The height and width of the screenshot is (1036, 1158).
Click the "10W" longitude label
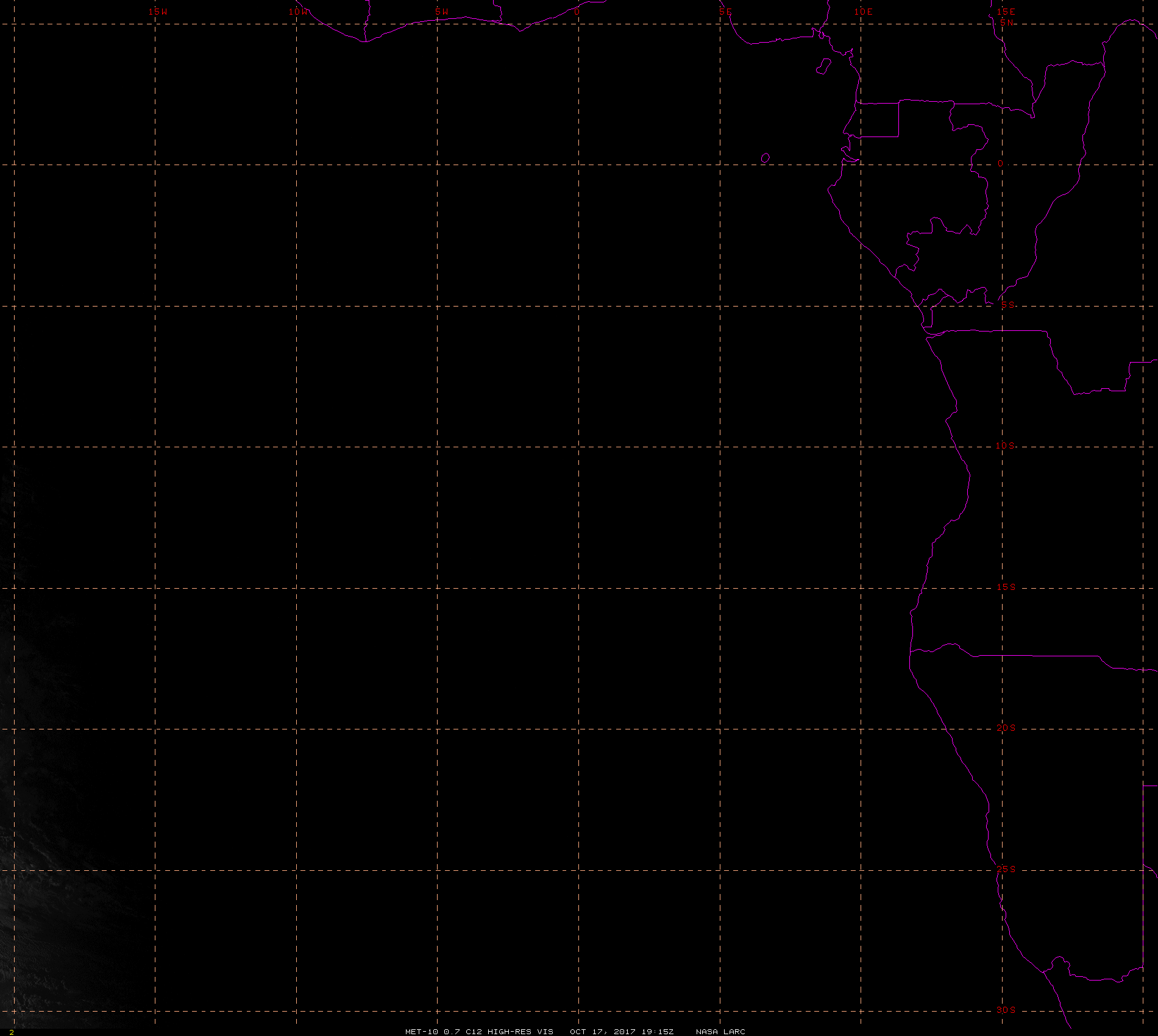(x=299, y=12)
